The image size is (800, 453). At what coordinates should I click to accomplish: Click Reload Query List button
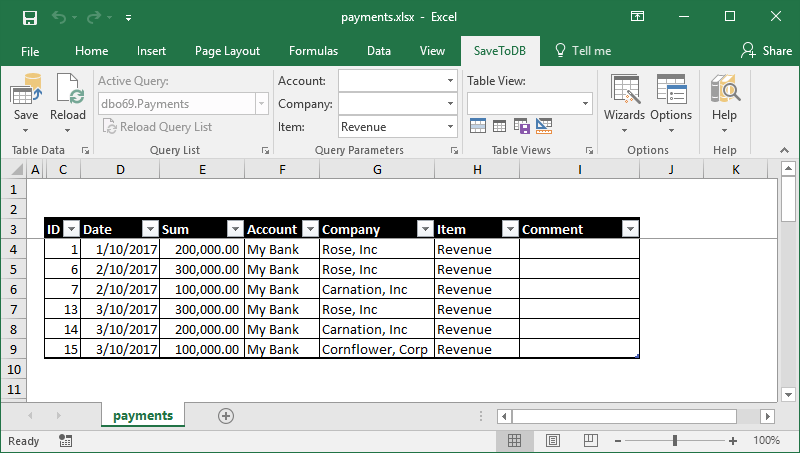(157, 127)
